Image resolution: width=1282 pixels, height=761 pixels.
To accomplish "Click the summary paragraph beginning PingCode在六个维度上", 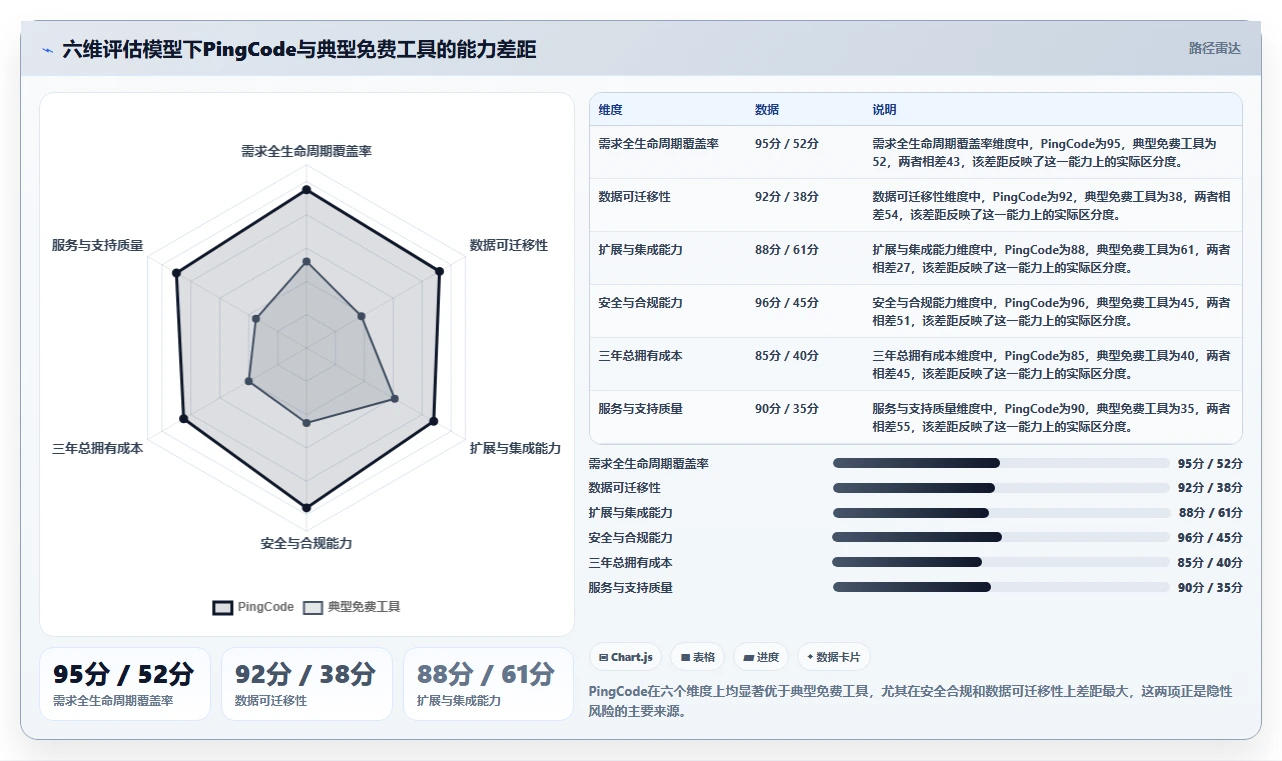I will [911, 701].
